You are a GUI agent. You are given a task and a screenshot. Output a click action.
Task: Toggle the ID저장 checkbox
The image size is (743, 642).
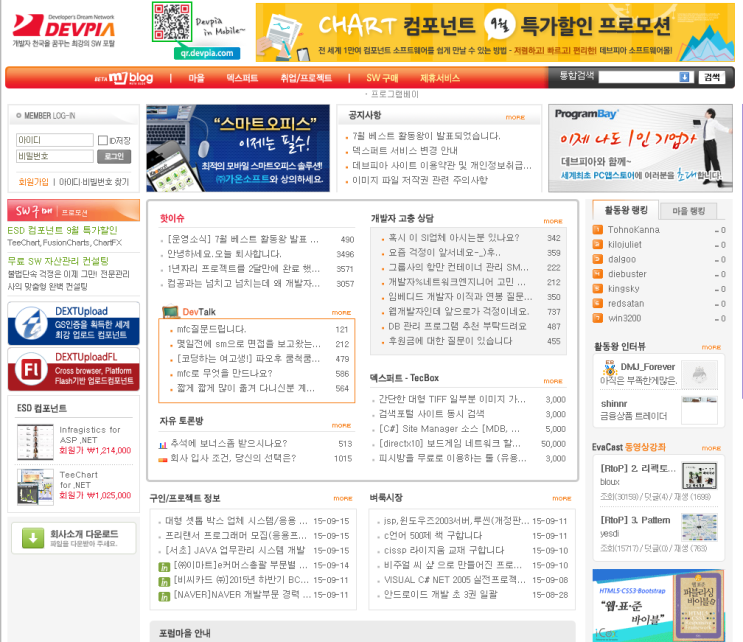102,140
